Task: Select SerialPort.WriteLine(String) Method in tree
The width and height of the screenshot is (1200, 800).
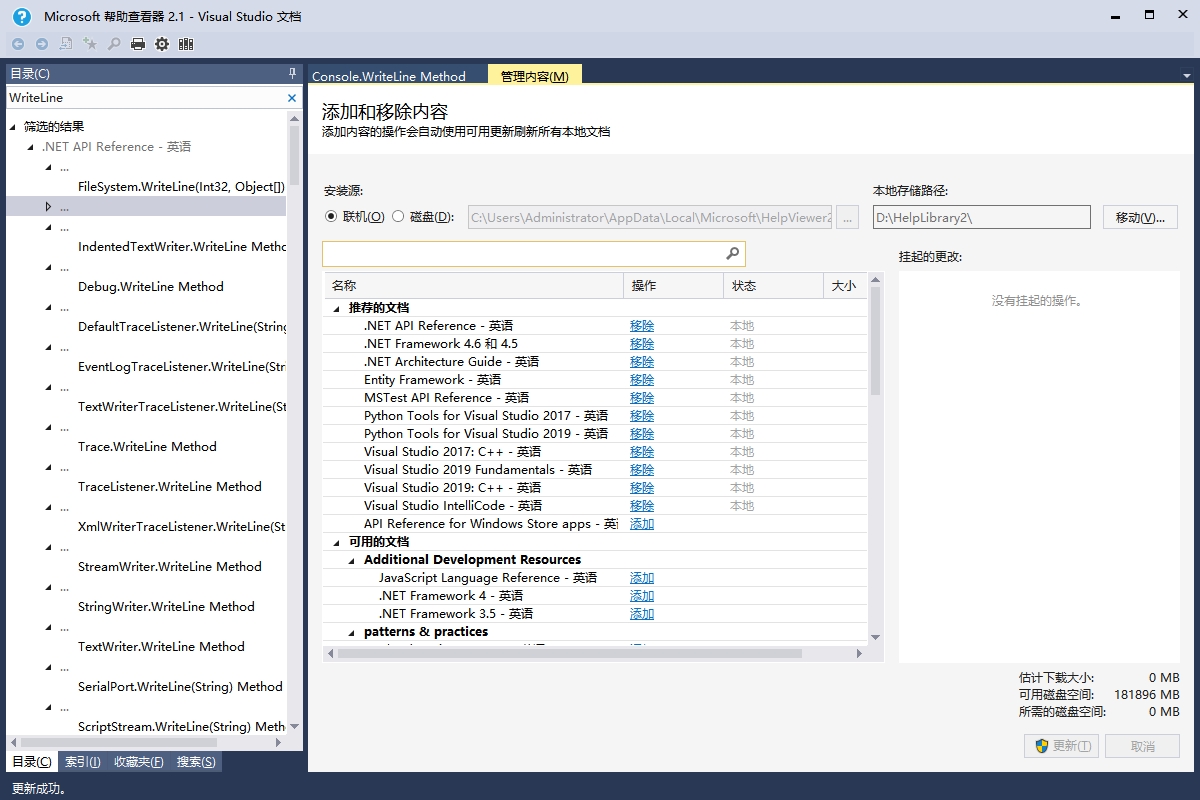Action: click(x=180, y=687)
